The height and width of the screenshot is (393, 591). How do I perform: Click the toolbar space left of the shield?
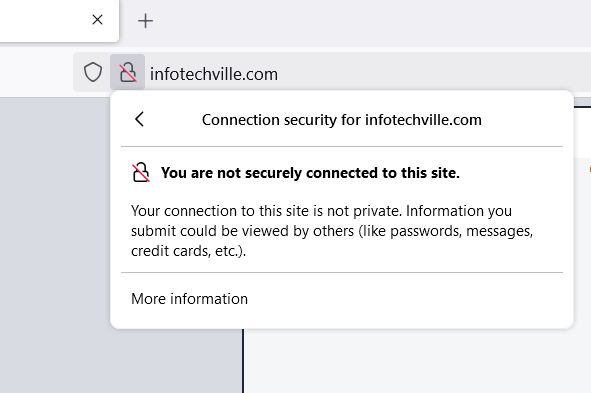coord(36,72)
